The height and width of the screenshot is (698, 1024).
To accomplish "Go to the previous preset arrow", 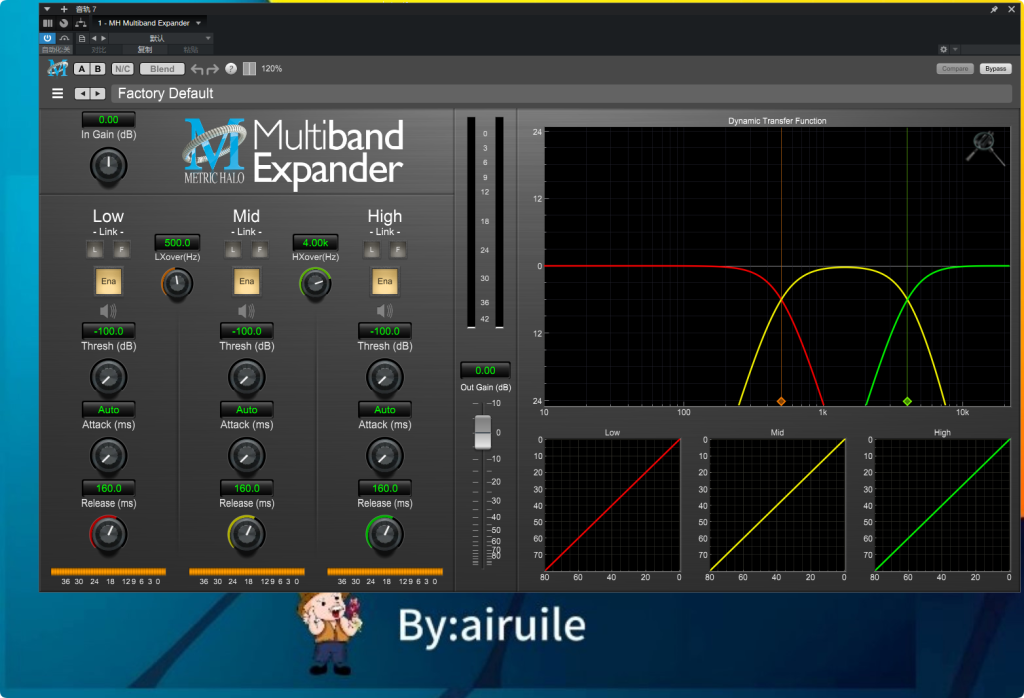I will click(82, 93).
